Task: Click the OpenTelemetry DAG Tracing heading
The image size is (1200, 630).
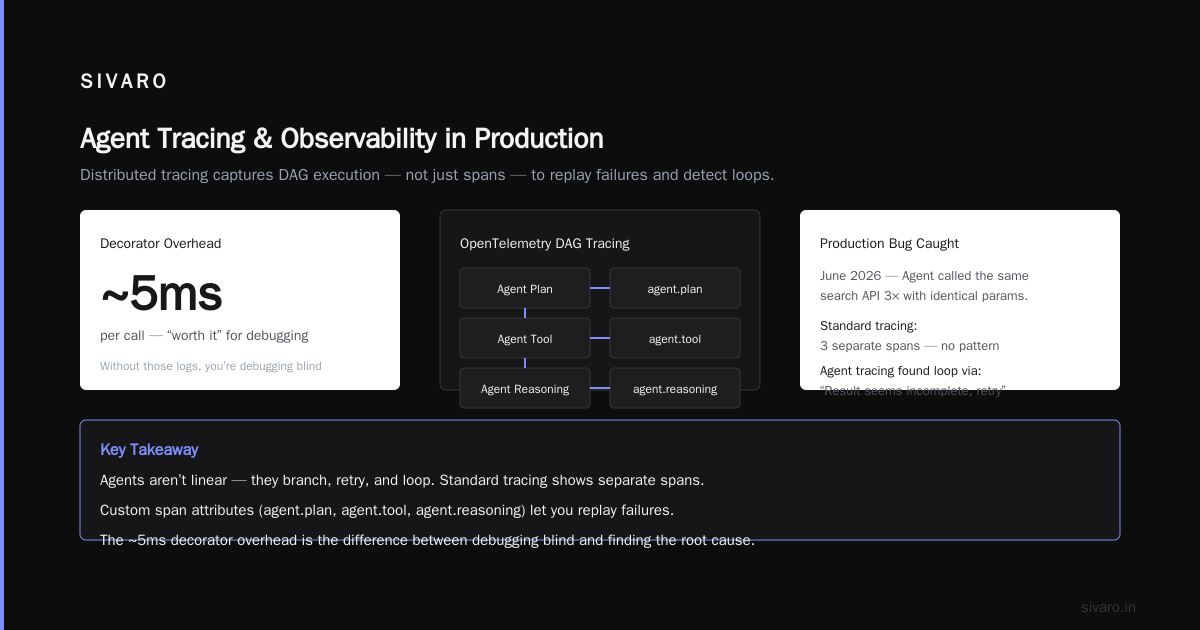Action: [545, 243]
